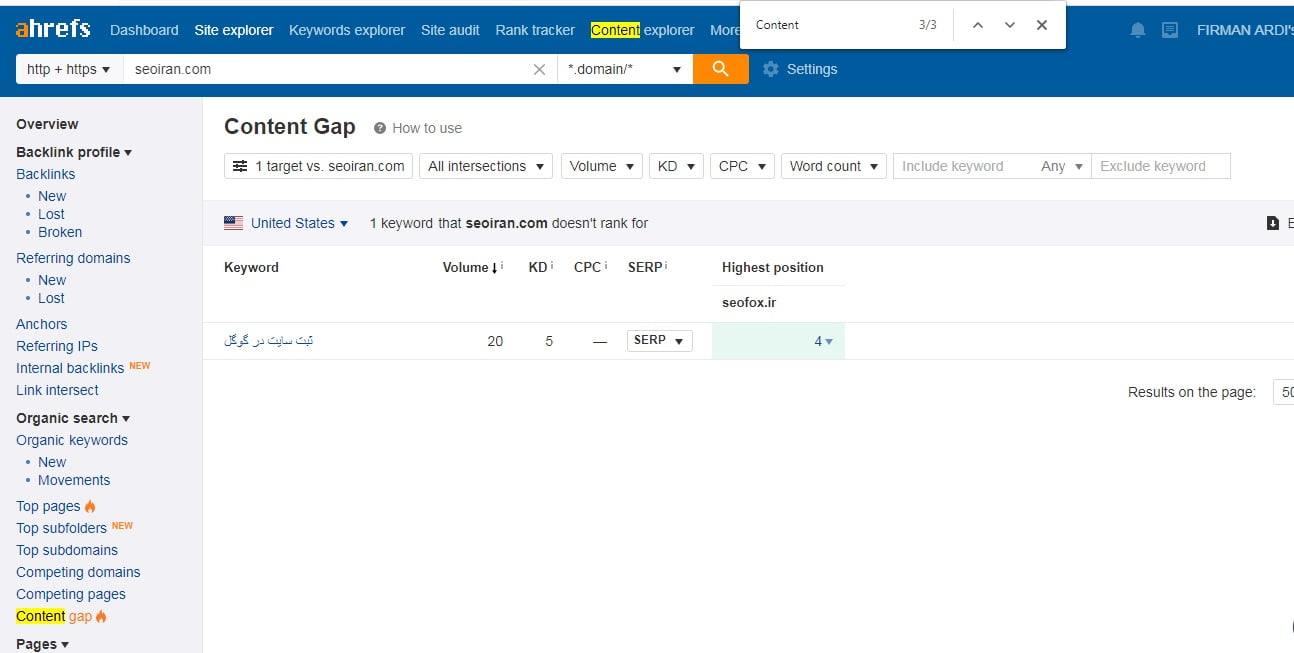Collapse the Backlink profile section
Viewport: 1294px width, 653px height.
click(74, 152)
